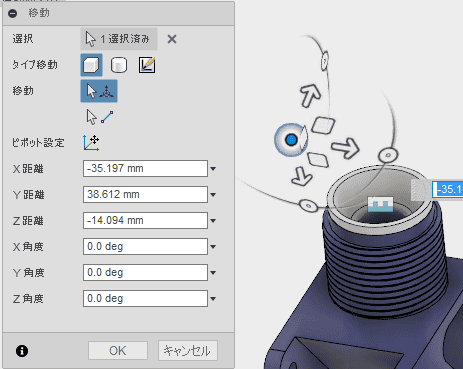Click the small part inside the threaded opening

[x=380, y=204]
